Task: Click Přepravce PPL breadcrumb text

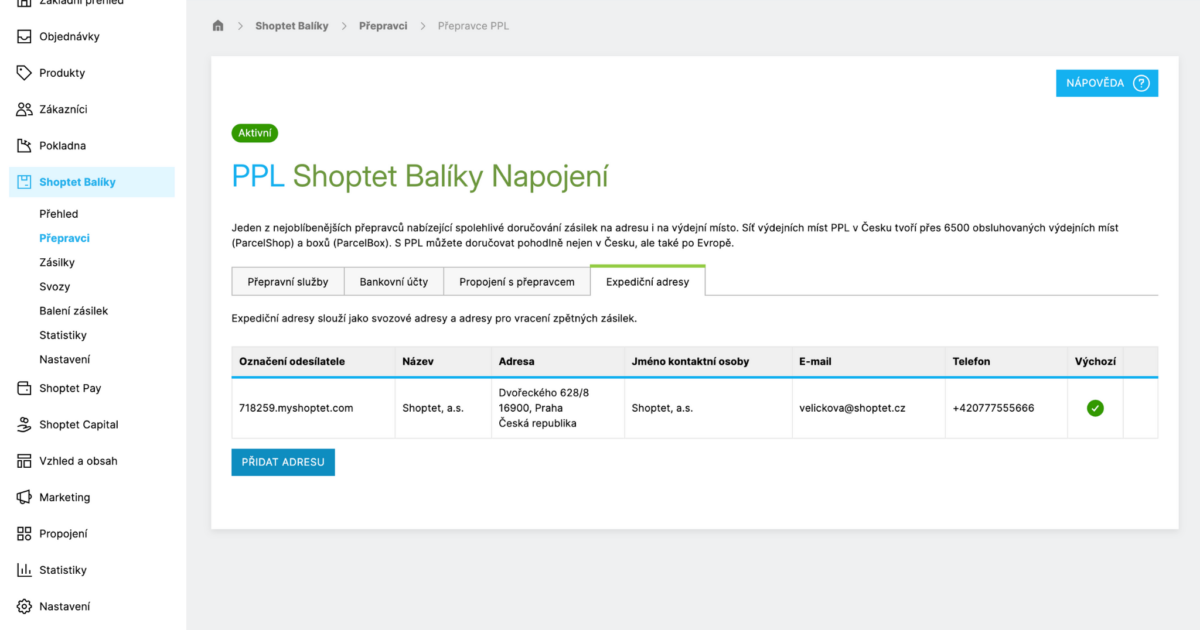Action: pyautogui.click(x=473, y=26)
